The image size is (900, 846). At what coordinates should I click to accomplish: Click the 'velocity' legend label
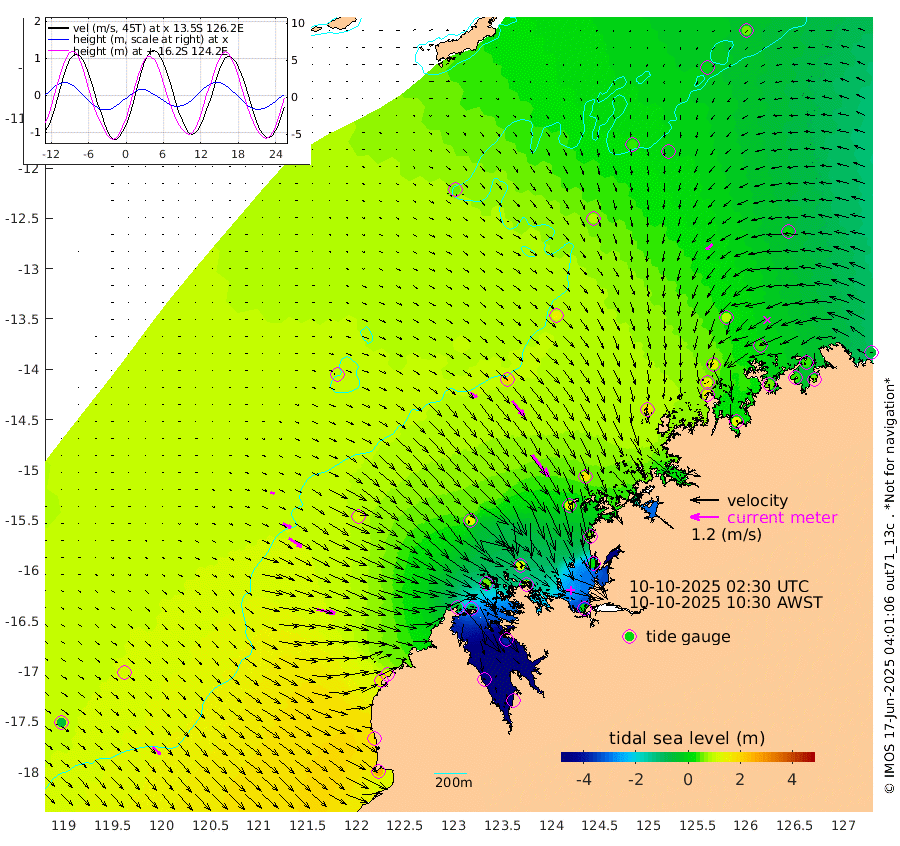757,500
